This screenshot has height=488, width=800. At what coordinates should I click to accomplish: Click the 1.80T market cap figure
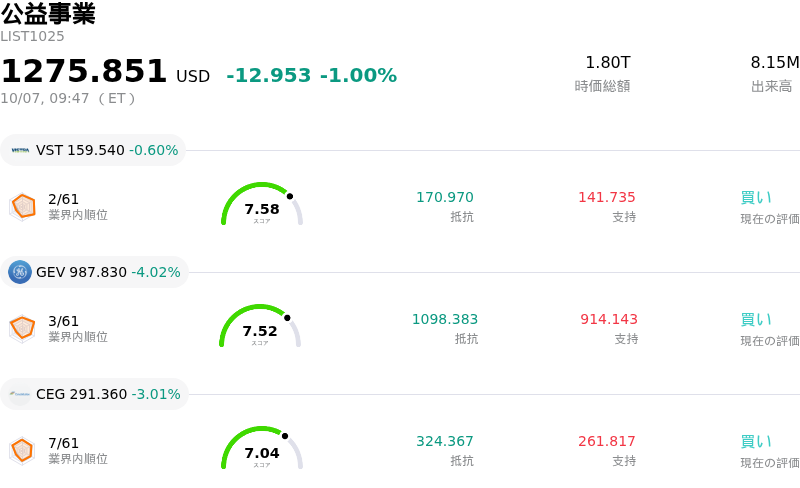(x=608, y=62)
